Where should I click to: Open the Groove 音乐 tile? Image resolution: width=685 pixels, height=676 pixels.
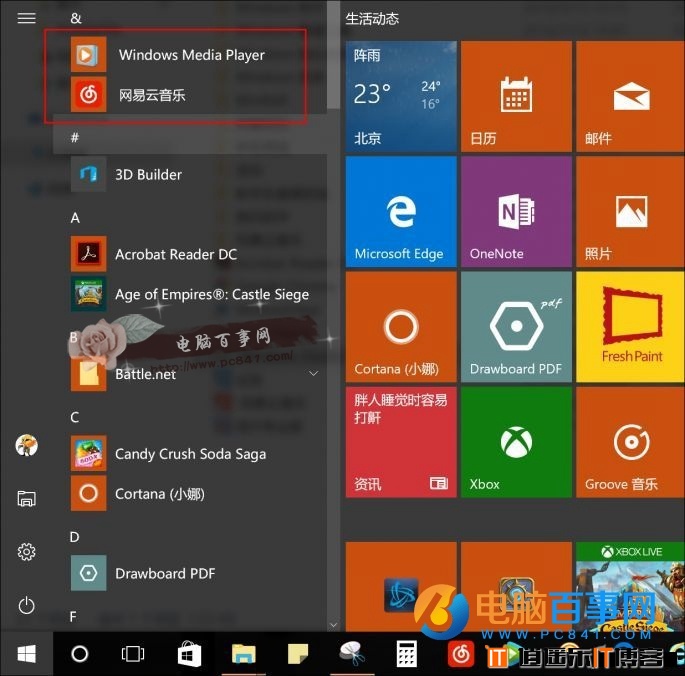pos(630,442)
